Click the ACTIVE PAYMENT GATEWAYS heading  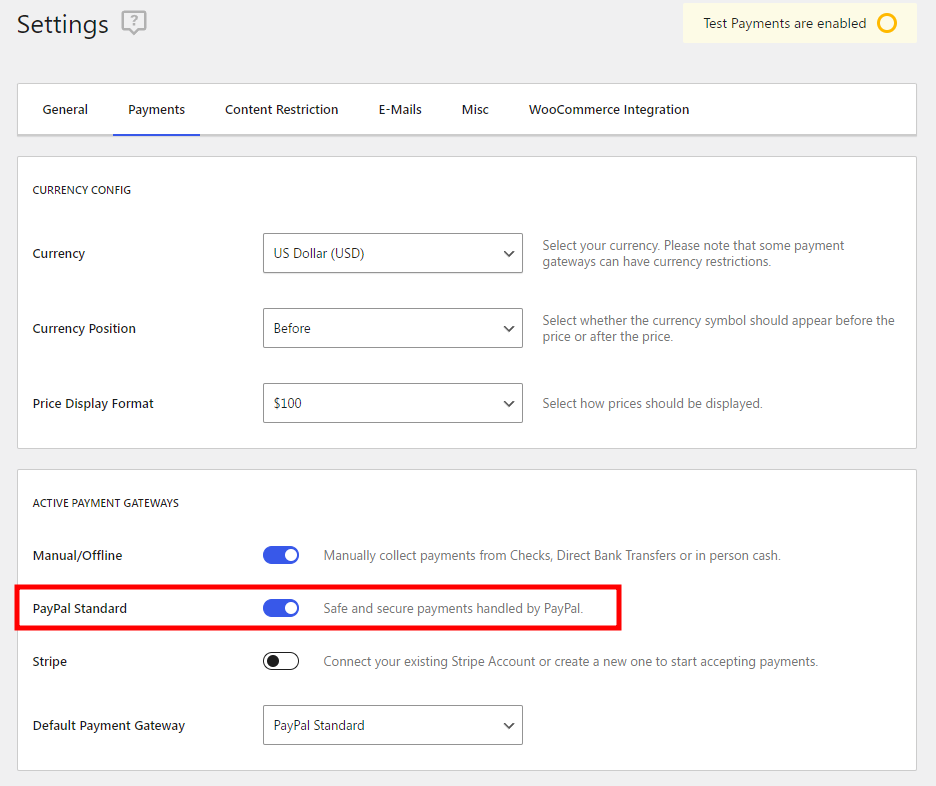click(106, 503)
